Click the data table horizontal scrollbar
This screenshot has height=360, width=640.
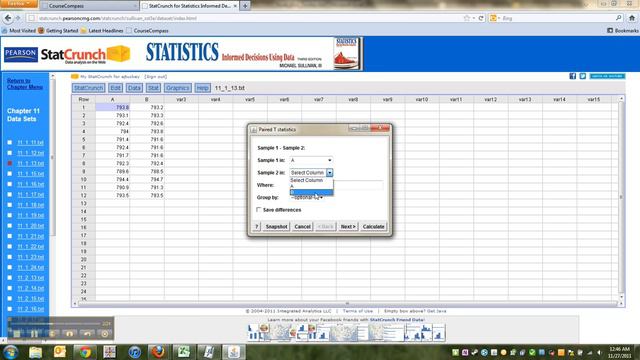coord(347,304)
